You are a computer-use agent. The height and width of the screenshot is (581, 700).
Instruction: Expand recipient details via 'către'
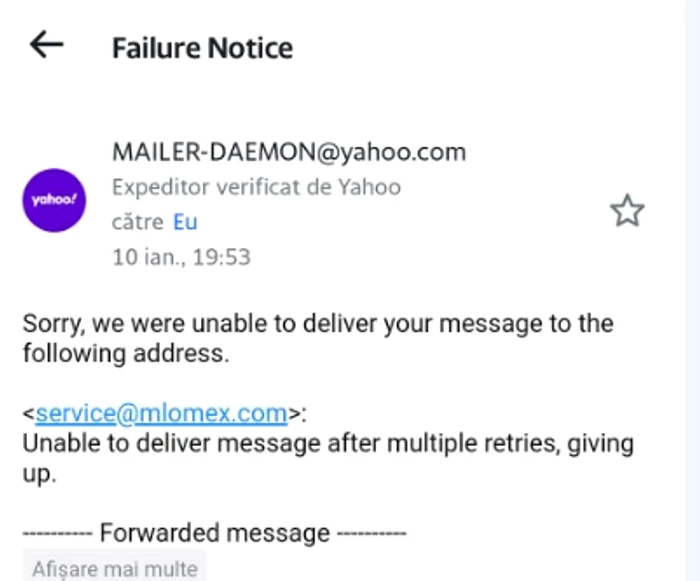coord(138,222)
